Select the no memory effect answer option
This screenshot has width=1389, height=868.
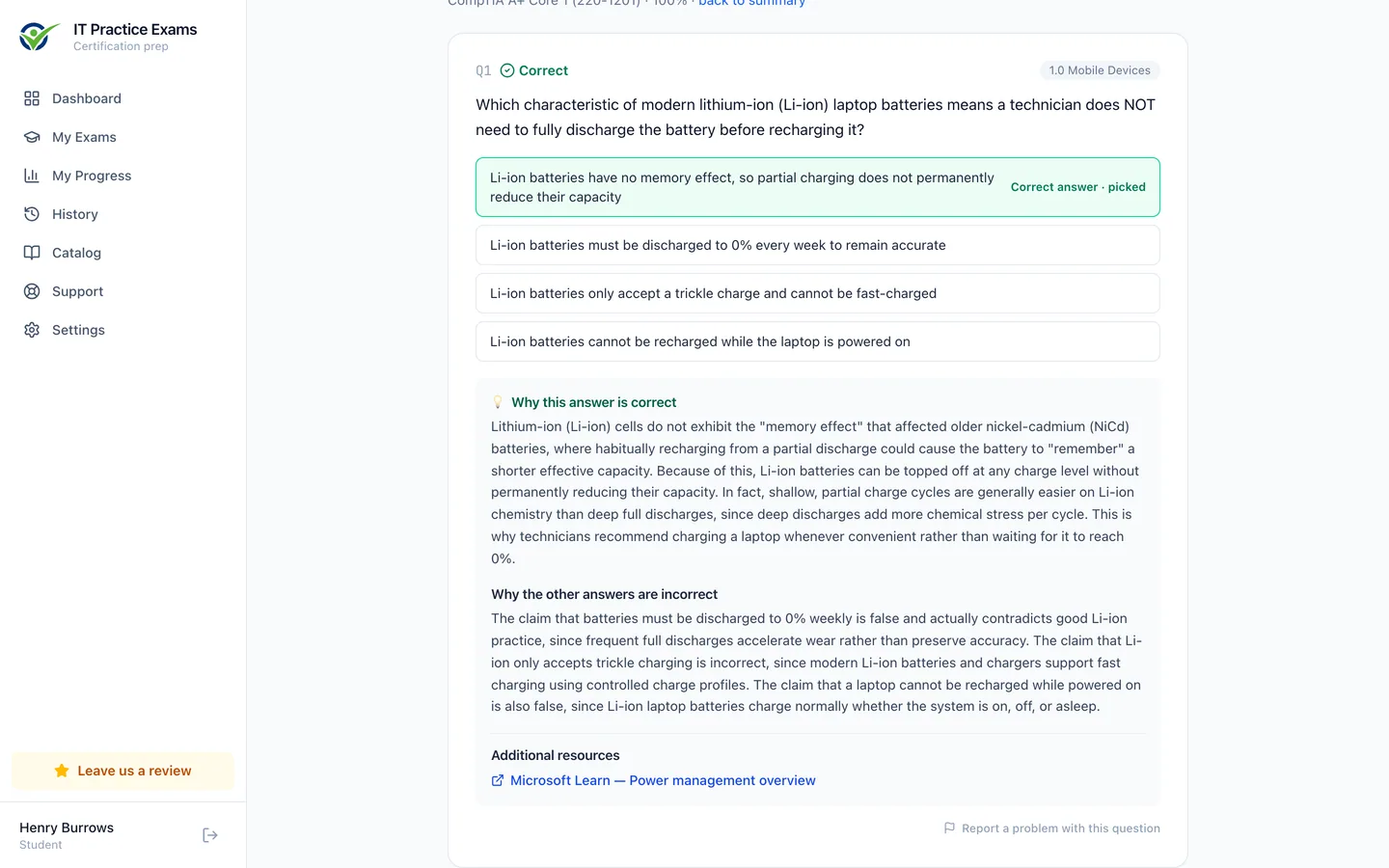[x=818, y=187]
